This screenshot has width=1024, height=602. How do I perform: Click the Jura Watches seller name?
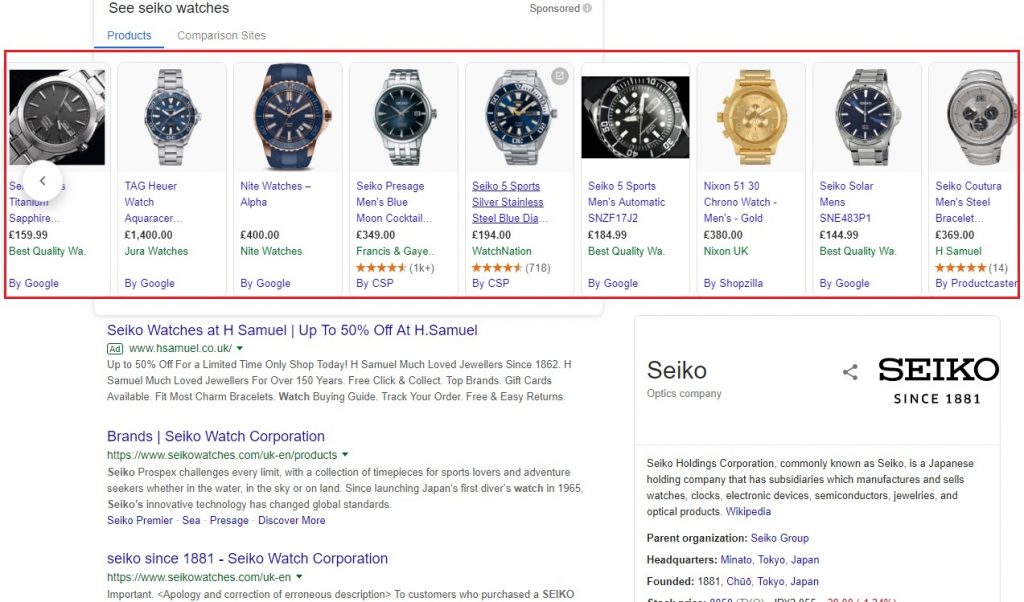click(156, 251)
